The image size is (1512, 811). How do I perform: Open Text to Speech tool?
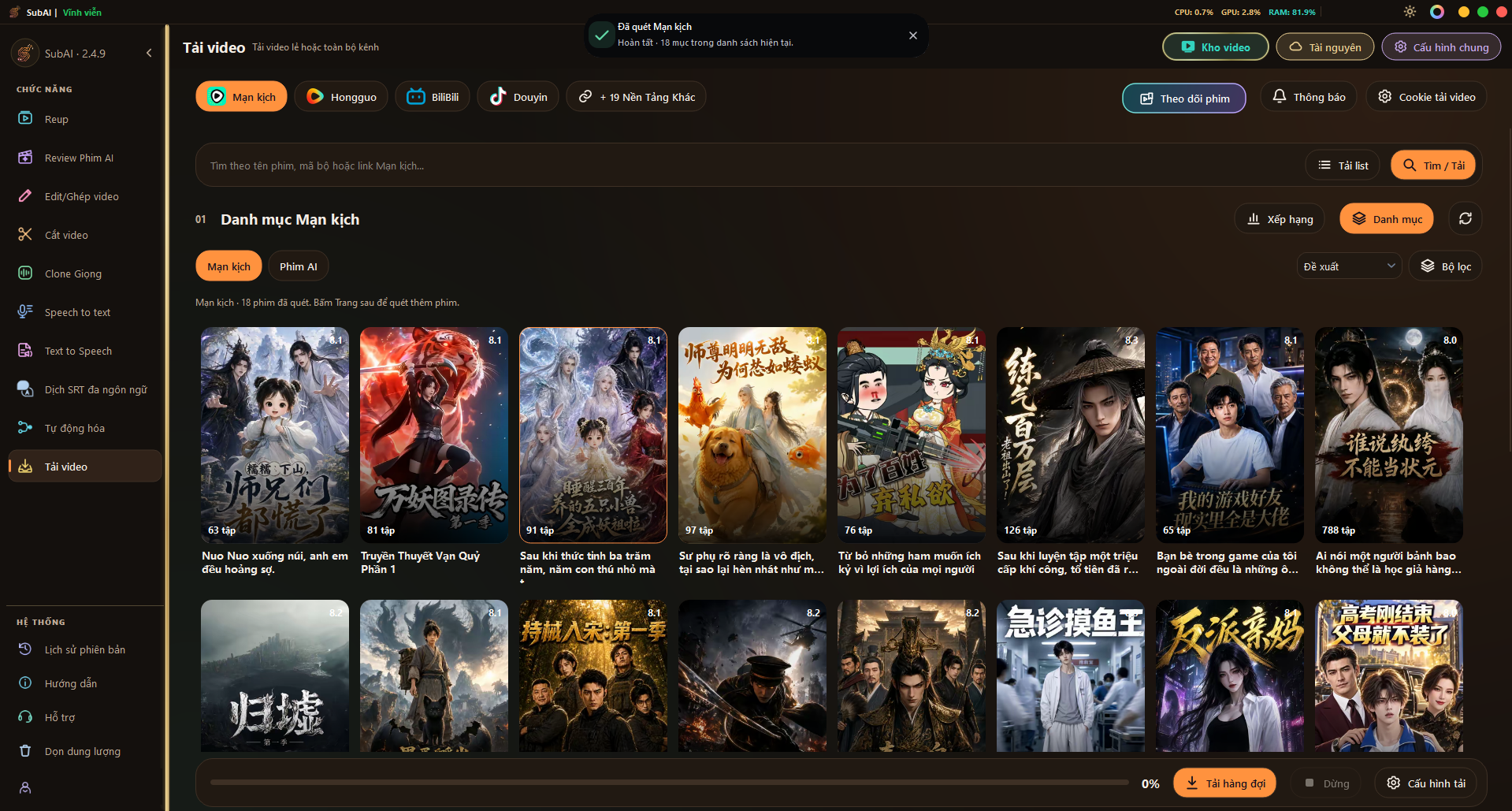[84, 351]
